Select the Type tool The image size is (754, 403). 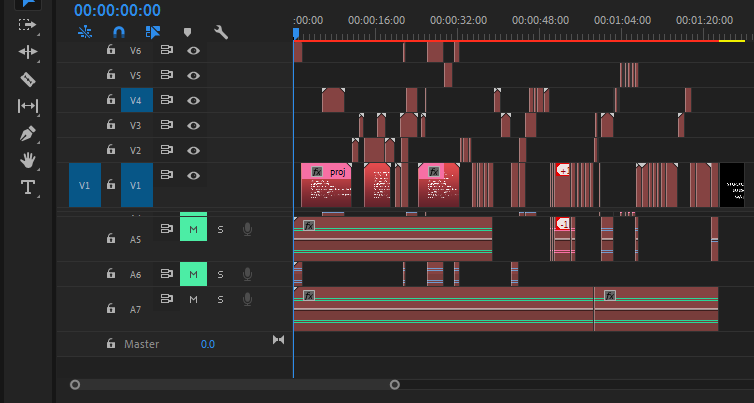click(x=27, y=187)
